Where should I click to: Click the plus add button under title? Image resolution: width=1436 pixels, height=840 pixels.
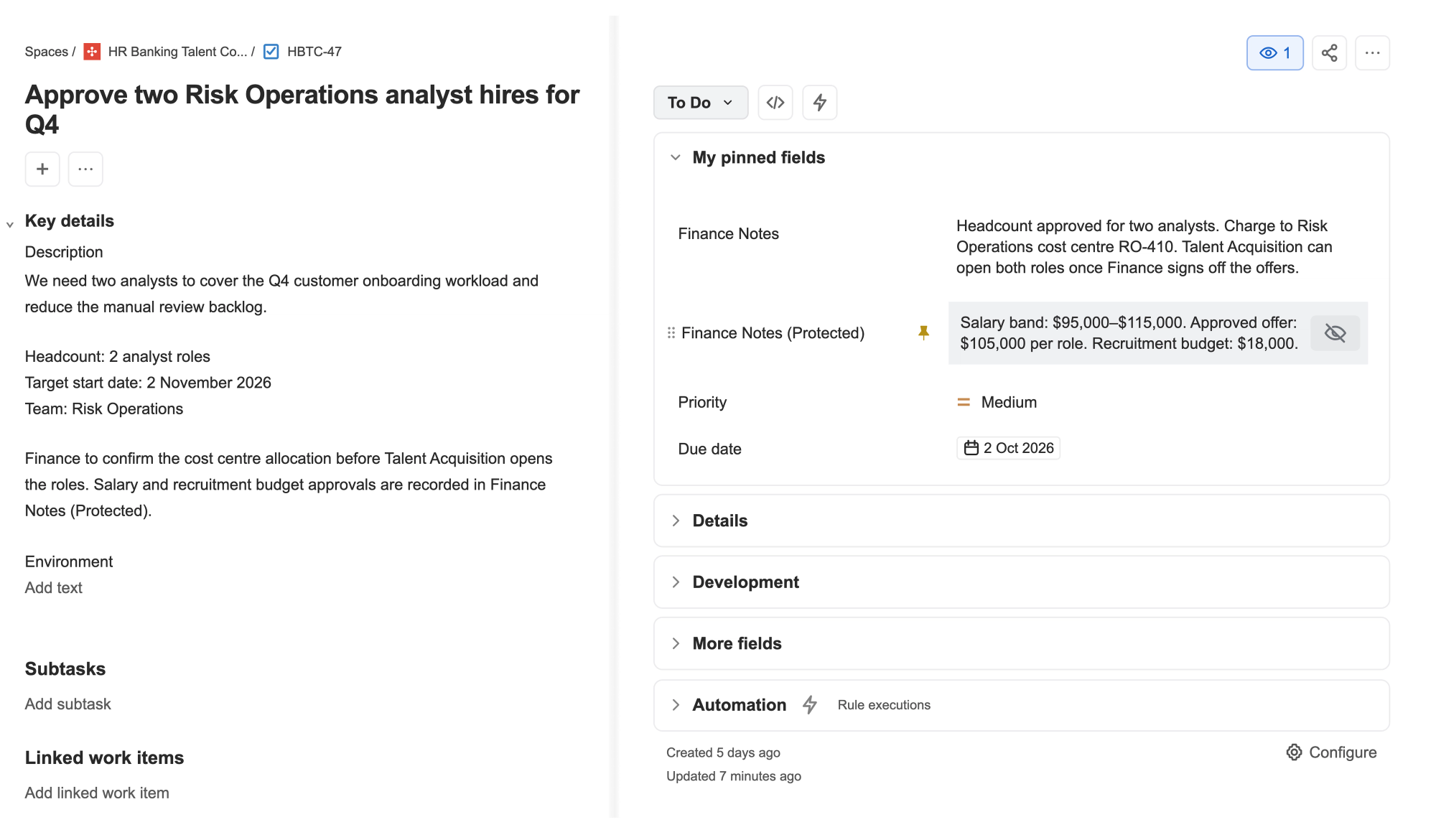pos(42,169)
